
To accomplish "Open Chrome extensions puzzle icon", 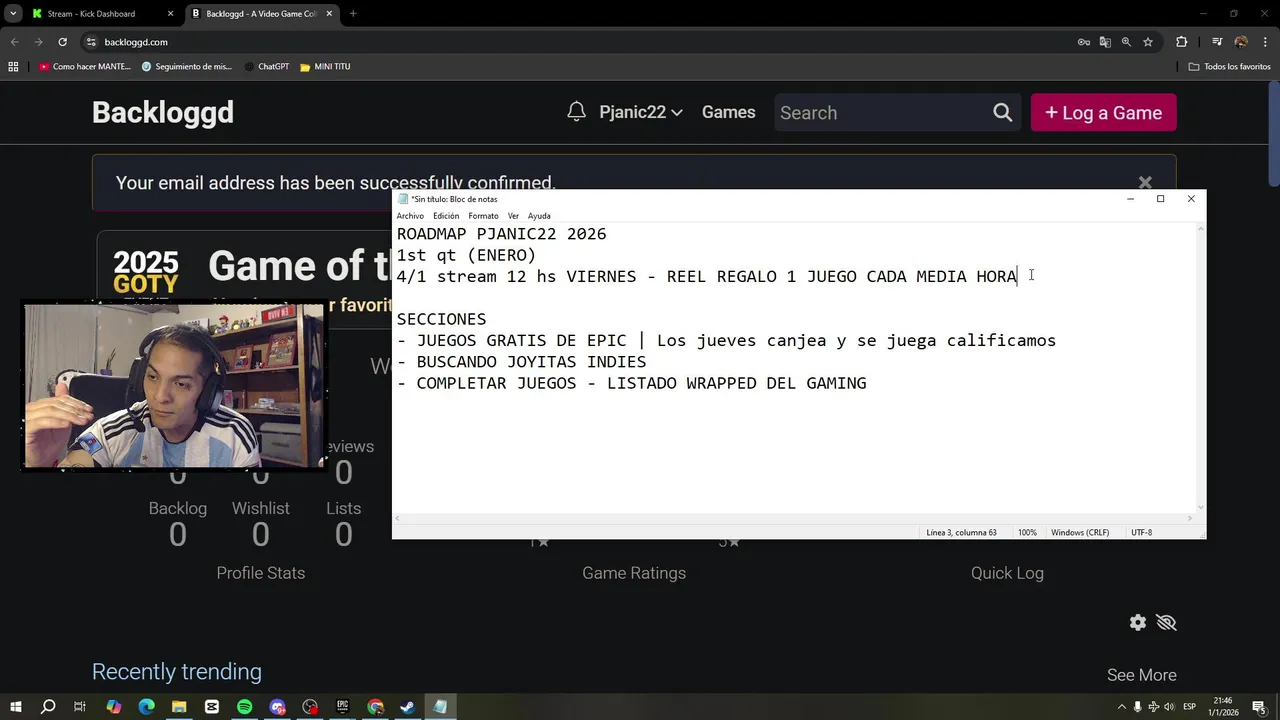I will [x=1181, y=42].
